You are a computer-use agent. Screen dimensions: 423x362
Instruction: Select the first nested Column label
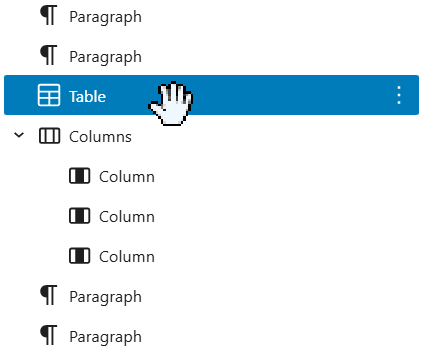127,177
